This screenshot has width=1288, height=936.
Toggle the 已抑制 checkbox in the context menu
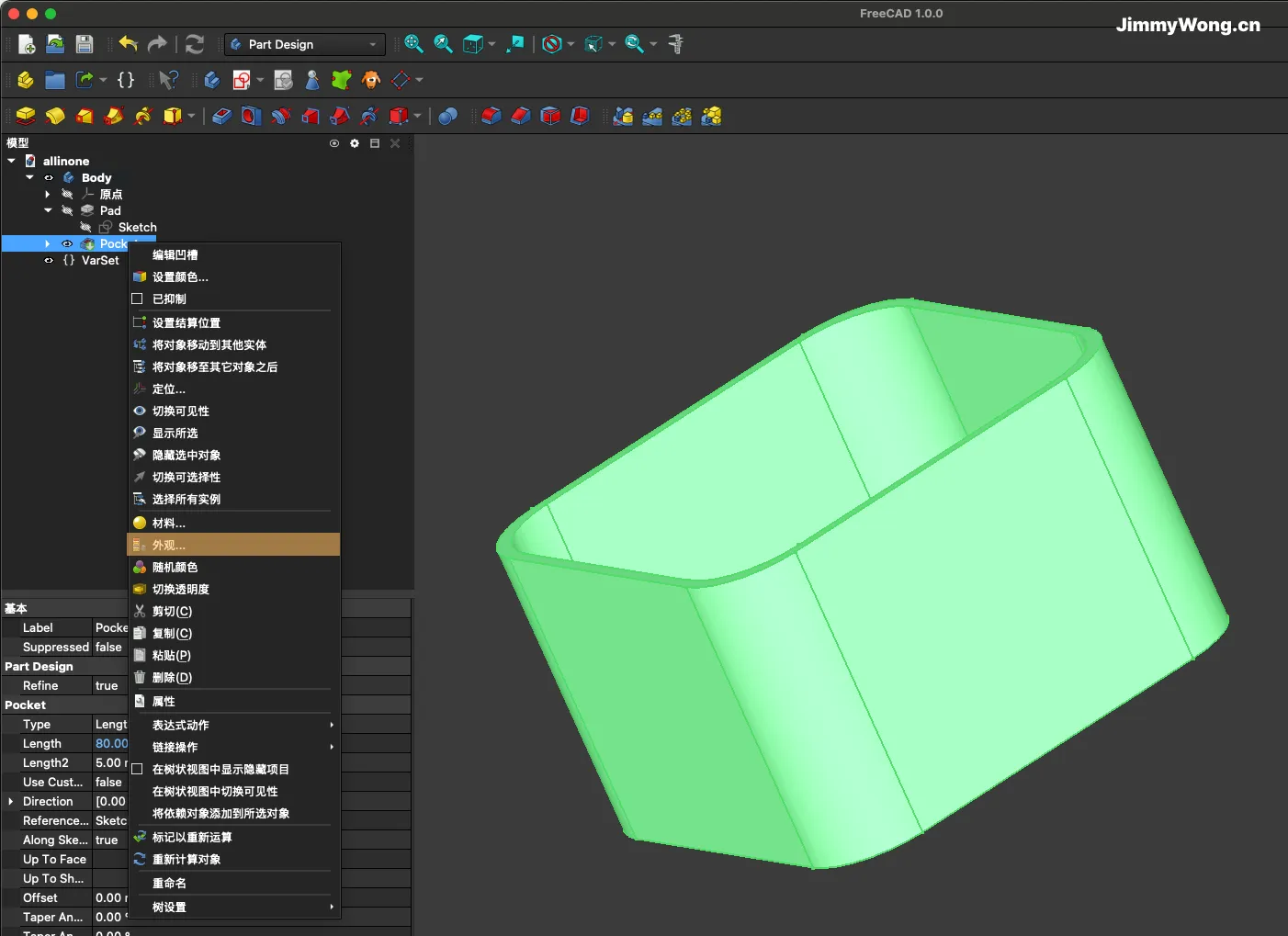click(138, 299)
